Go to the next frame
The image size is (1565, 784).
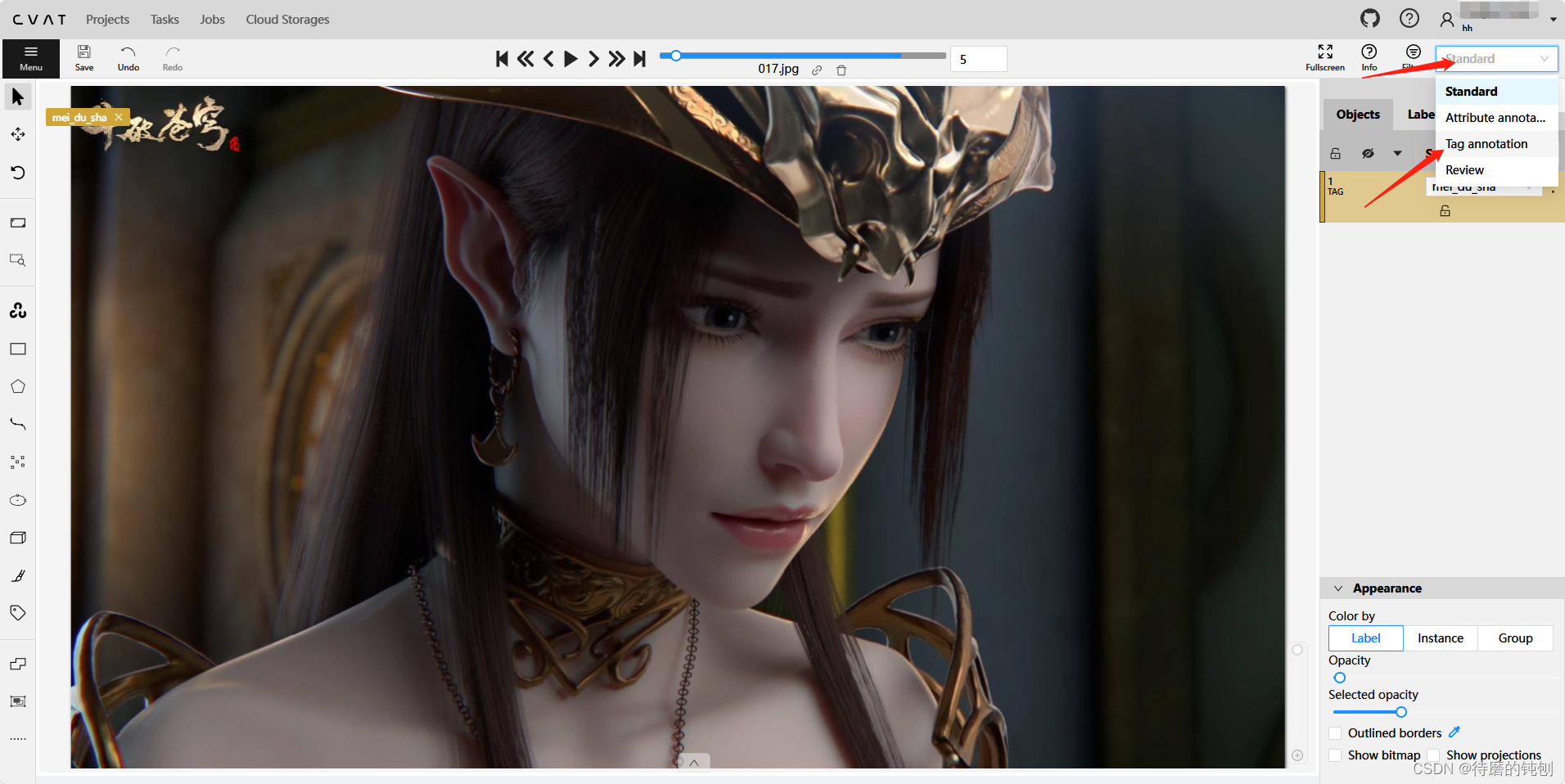pyautogui.click(x=593, y=59)
